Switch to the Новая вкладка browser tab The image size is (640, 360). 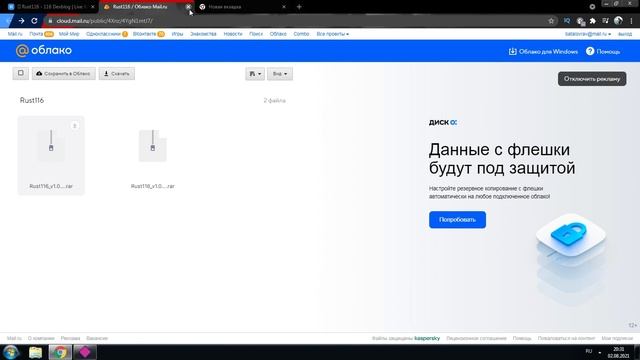241,7
